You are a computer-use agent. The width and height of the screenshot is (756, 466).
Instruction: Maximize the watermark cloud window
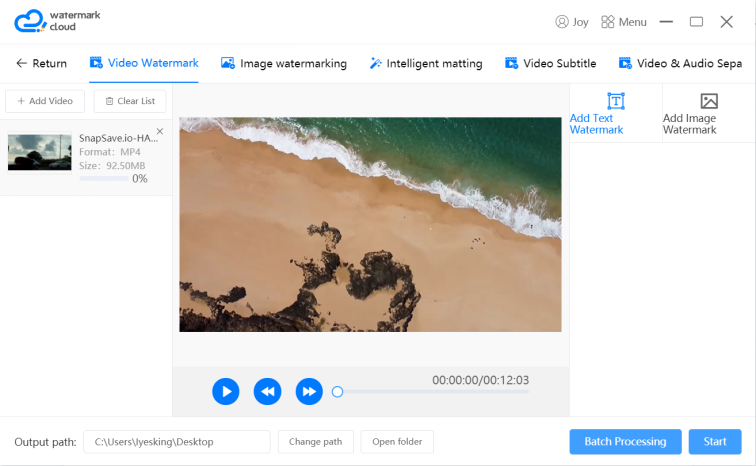click(696, 22)
